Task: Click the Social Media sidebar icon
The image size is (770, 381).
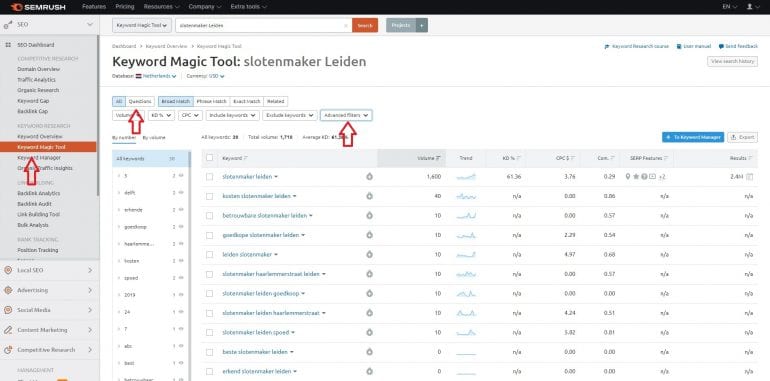Action: [8, 310]
